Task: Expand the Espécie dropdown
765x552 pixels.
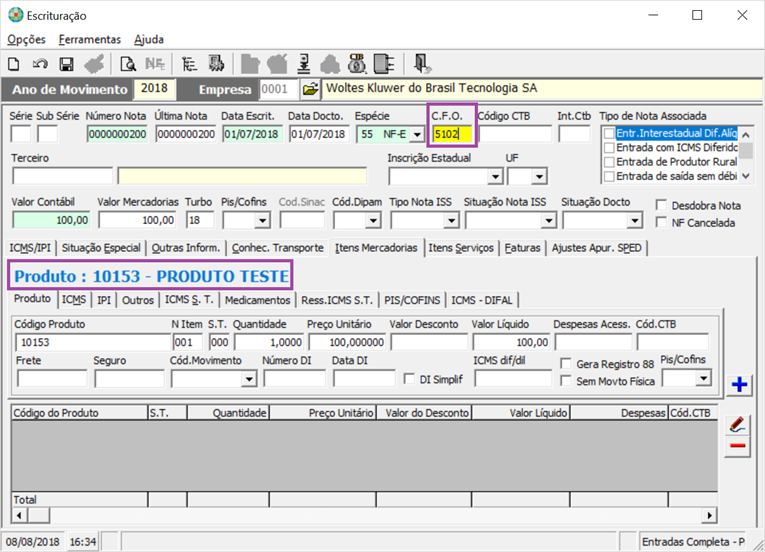Action: pos(416,134)
